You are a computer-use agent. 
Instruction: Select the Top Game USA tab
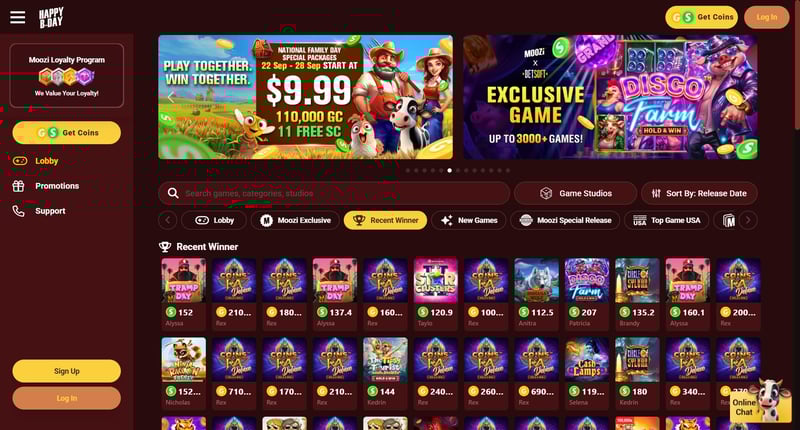666,220
